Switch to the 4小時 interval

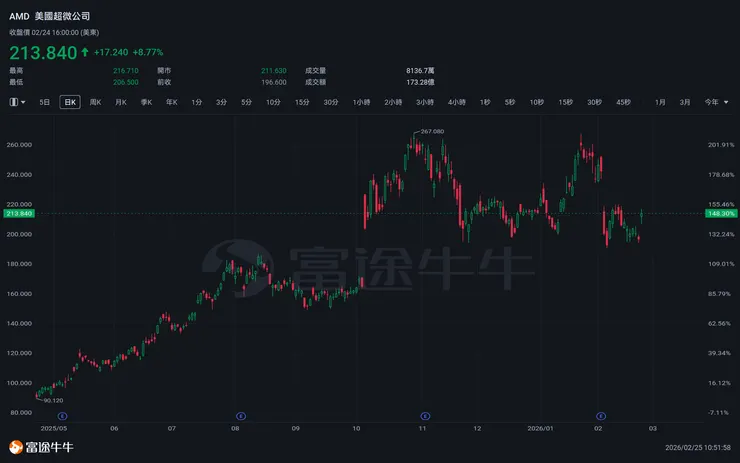click(457, 102)
